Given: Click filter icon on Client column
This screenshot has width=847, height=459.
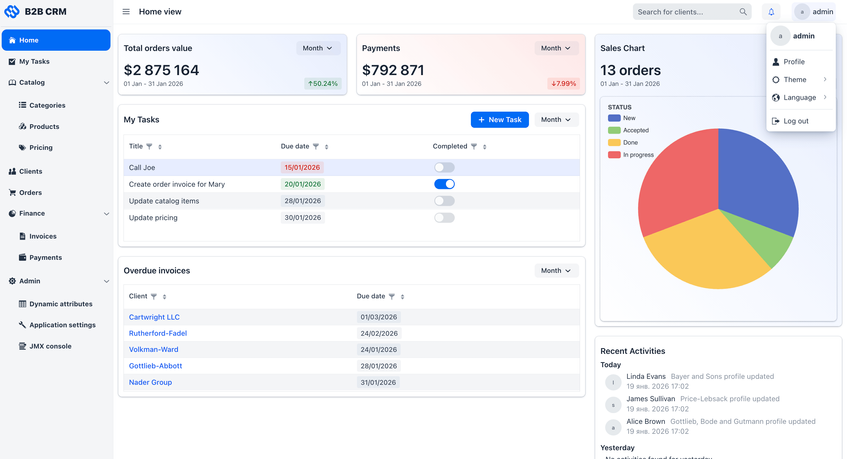Looking at the screenshot, I should coord(154,297).
